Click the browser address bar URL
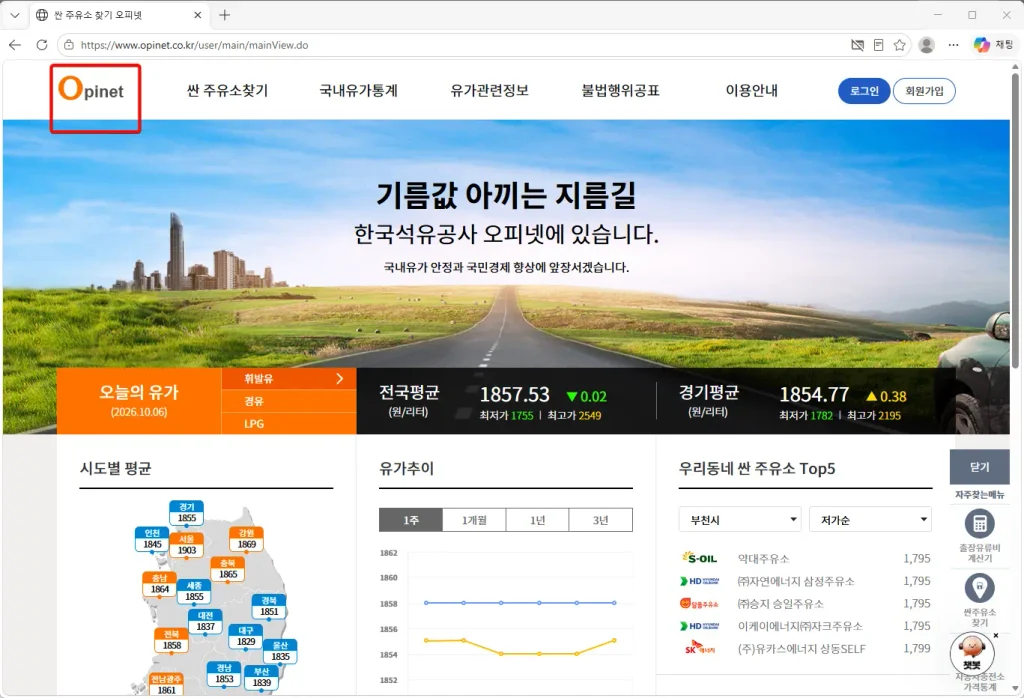1024x698 pixels. pos(195,45)
